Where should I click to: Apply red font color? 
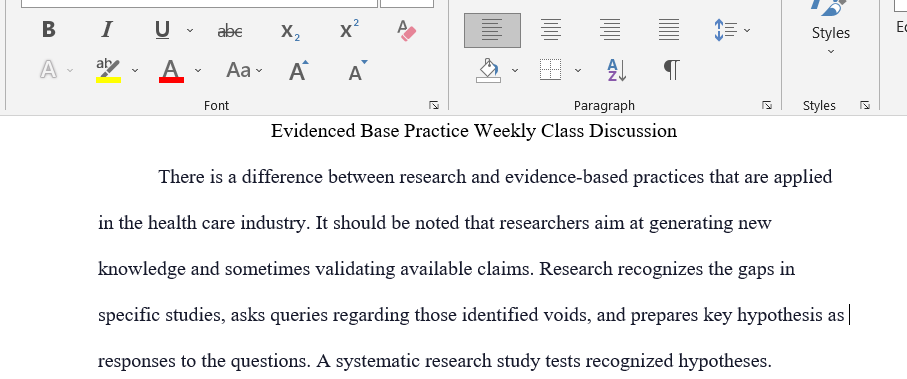(171, 71)
